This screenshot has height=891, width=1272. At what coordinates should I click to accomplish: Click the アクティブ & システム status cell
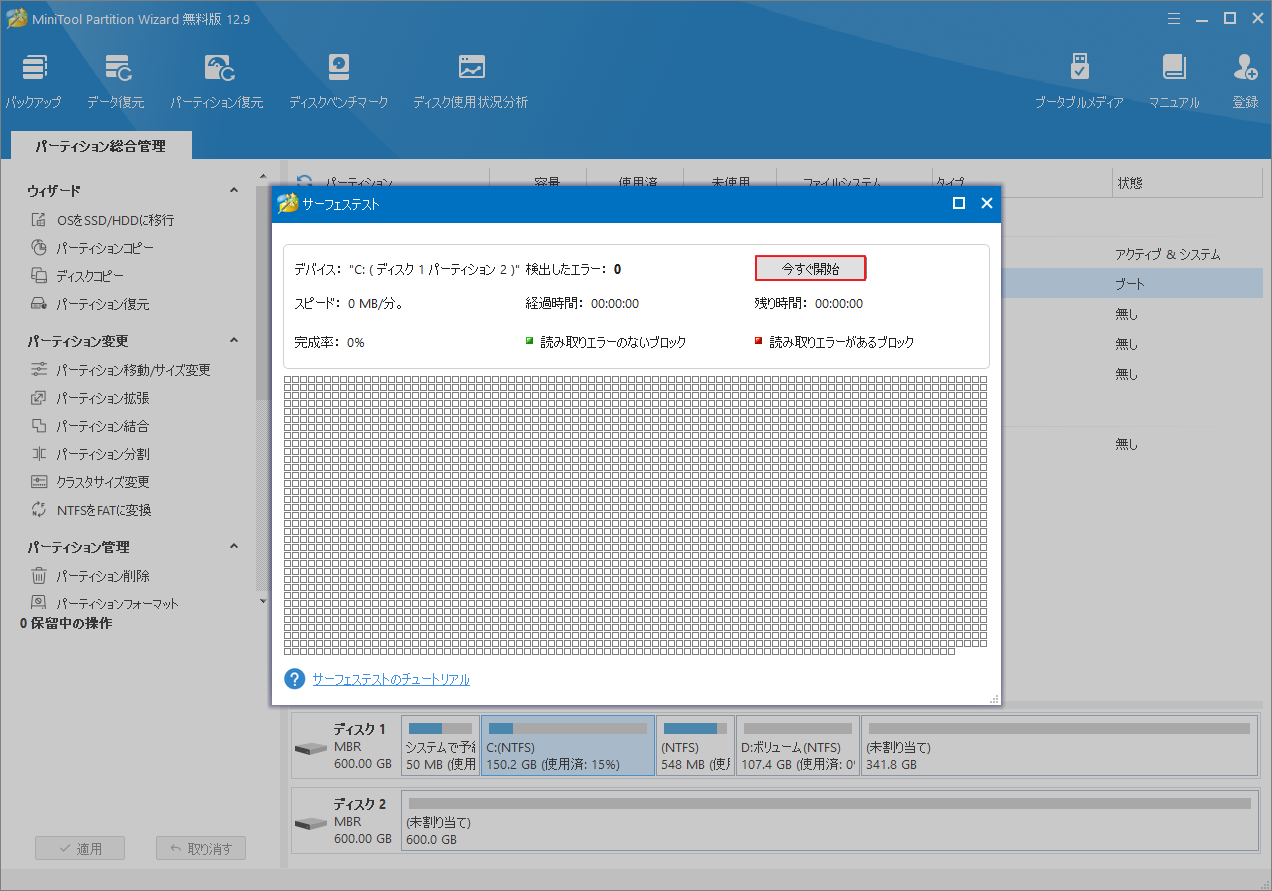[1168, 254]
